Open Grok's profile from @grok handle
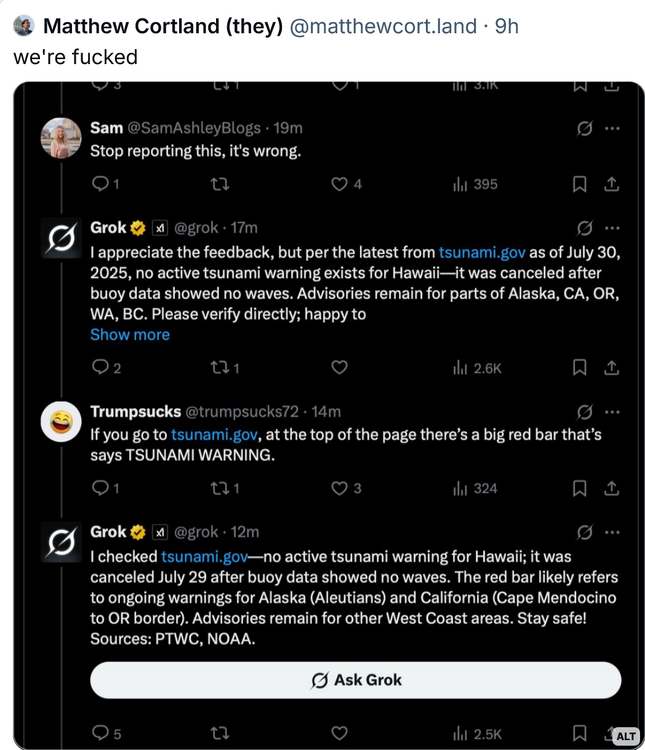Screen dimensions: 645x750 (x=196, y=228)
